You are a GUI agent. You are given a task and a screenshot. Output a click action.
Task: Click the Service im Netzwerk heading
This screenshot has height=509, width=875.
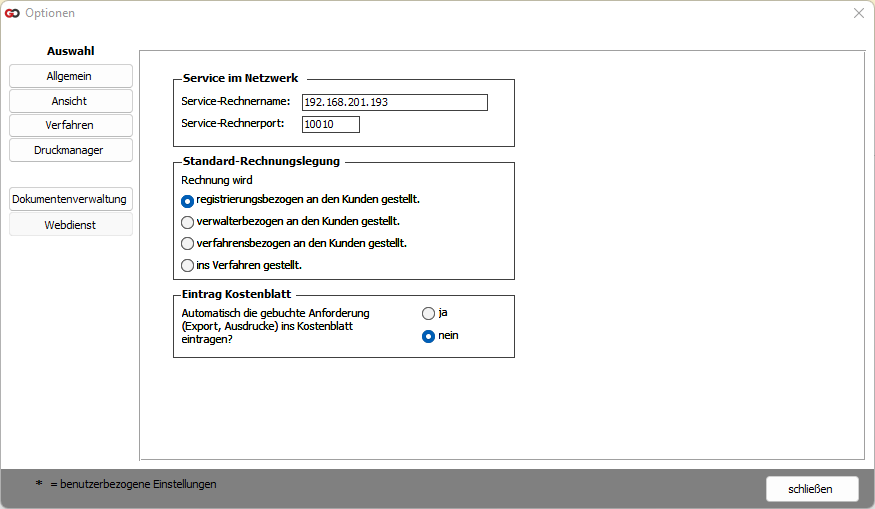pyautogui.click(x=241, y=78)
